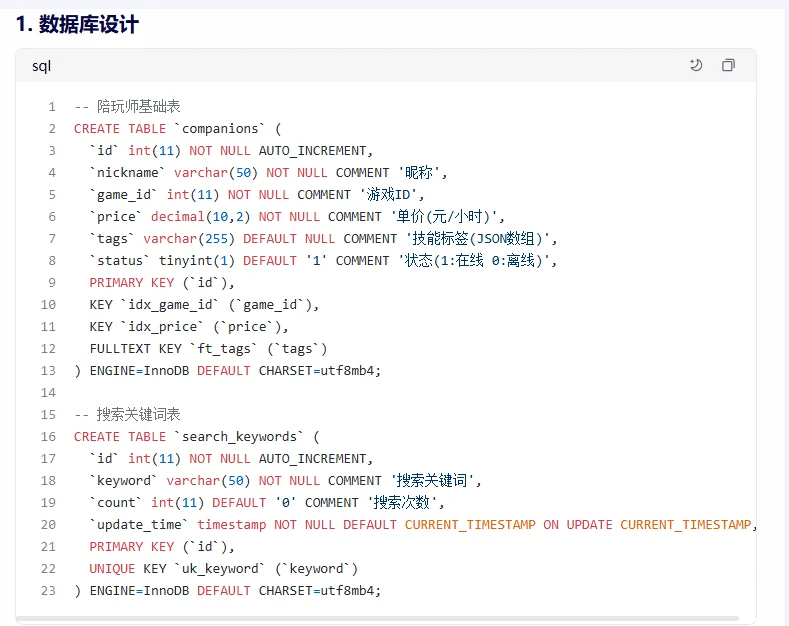Toggle dark mode icon in code header
The width and height of the screenshot is (789, 626).
tap(696, 65)
